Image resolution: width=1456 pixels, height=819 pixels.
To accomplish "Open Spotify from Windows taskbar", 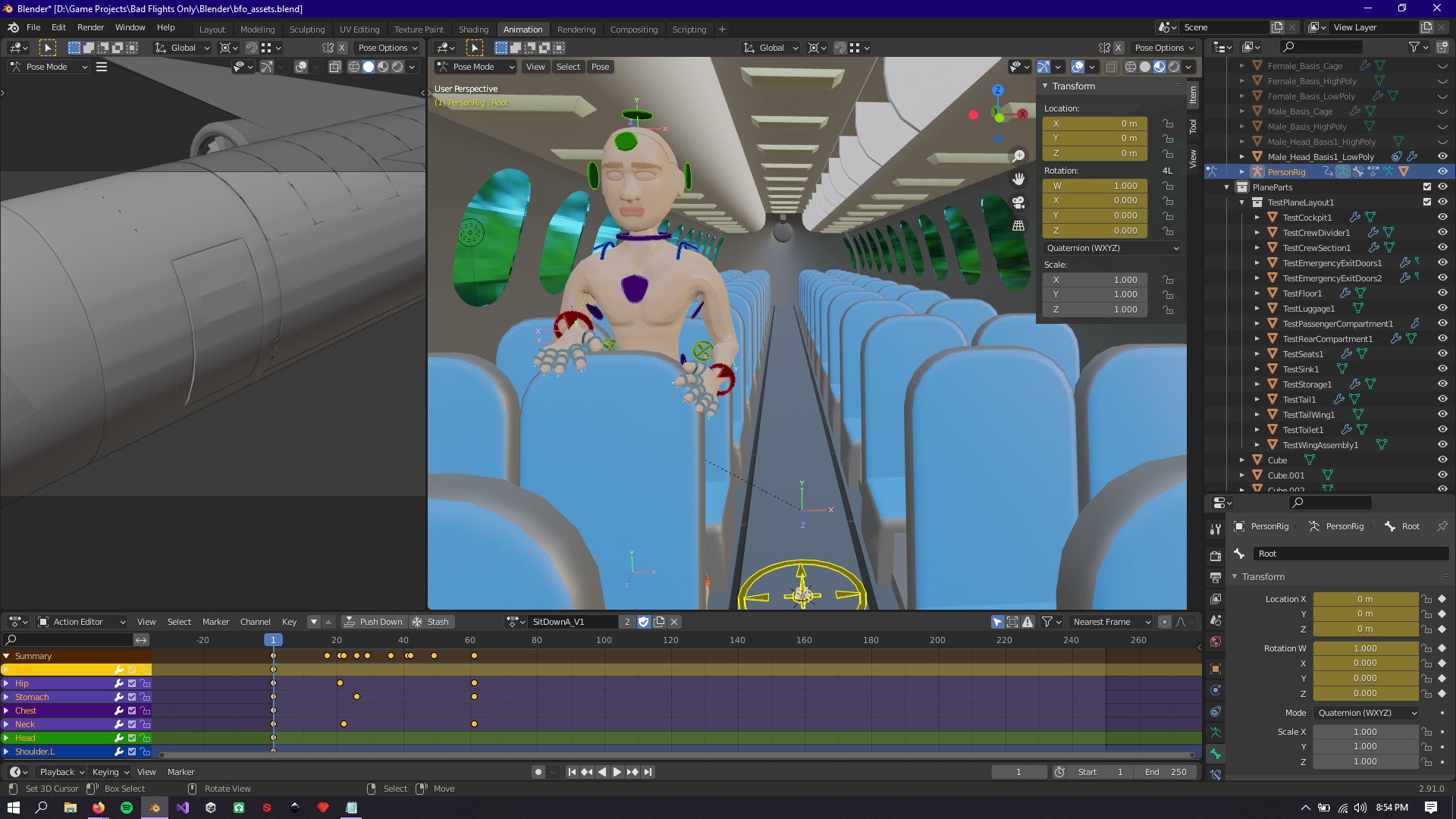I will pos(127,808).
